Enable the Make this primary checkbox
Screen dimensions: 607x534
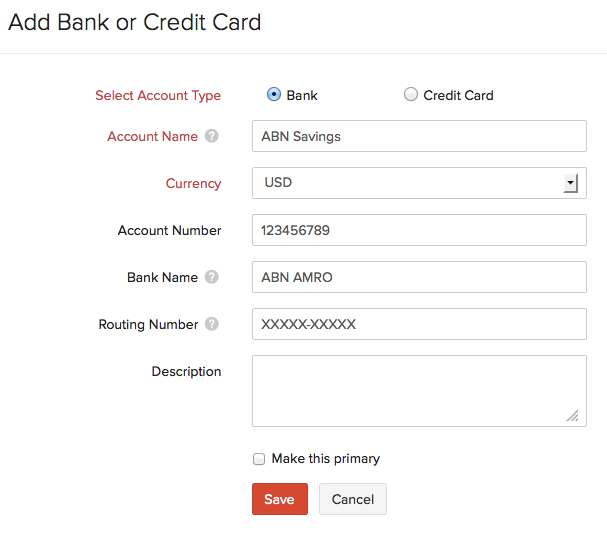coord(259,459)
